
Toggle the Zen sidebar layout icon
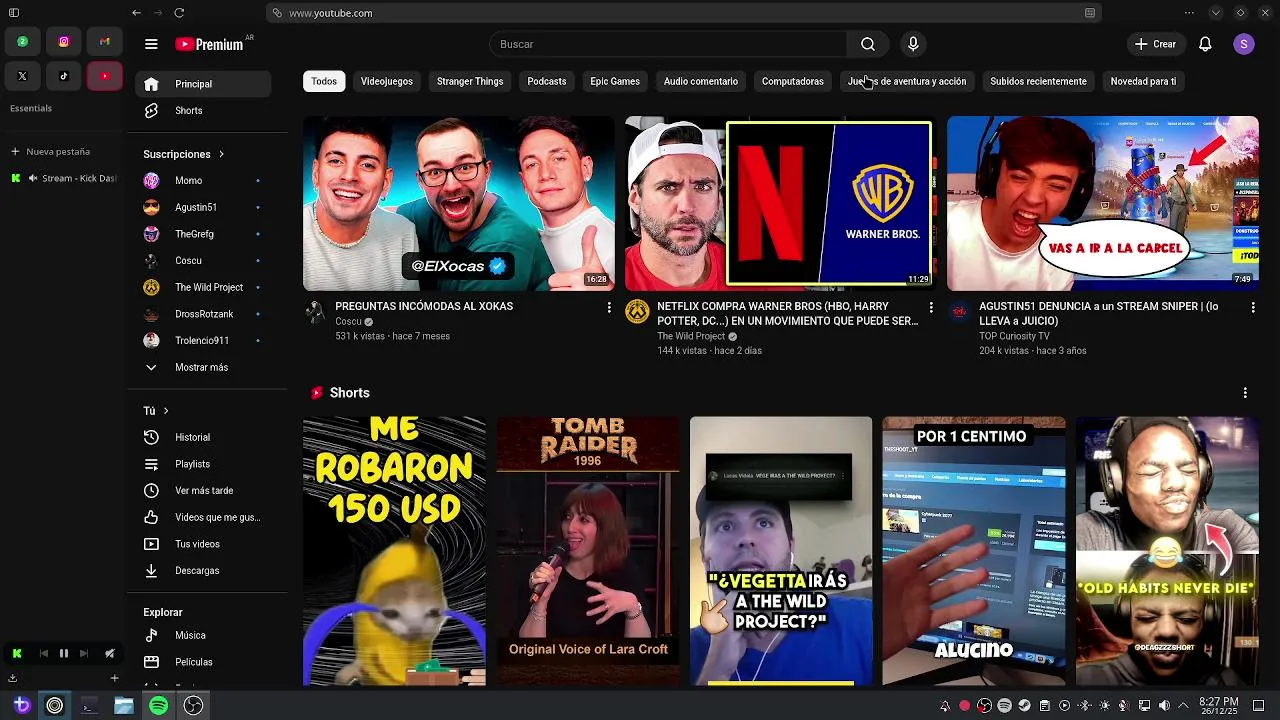[x=14, y=13]
